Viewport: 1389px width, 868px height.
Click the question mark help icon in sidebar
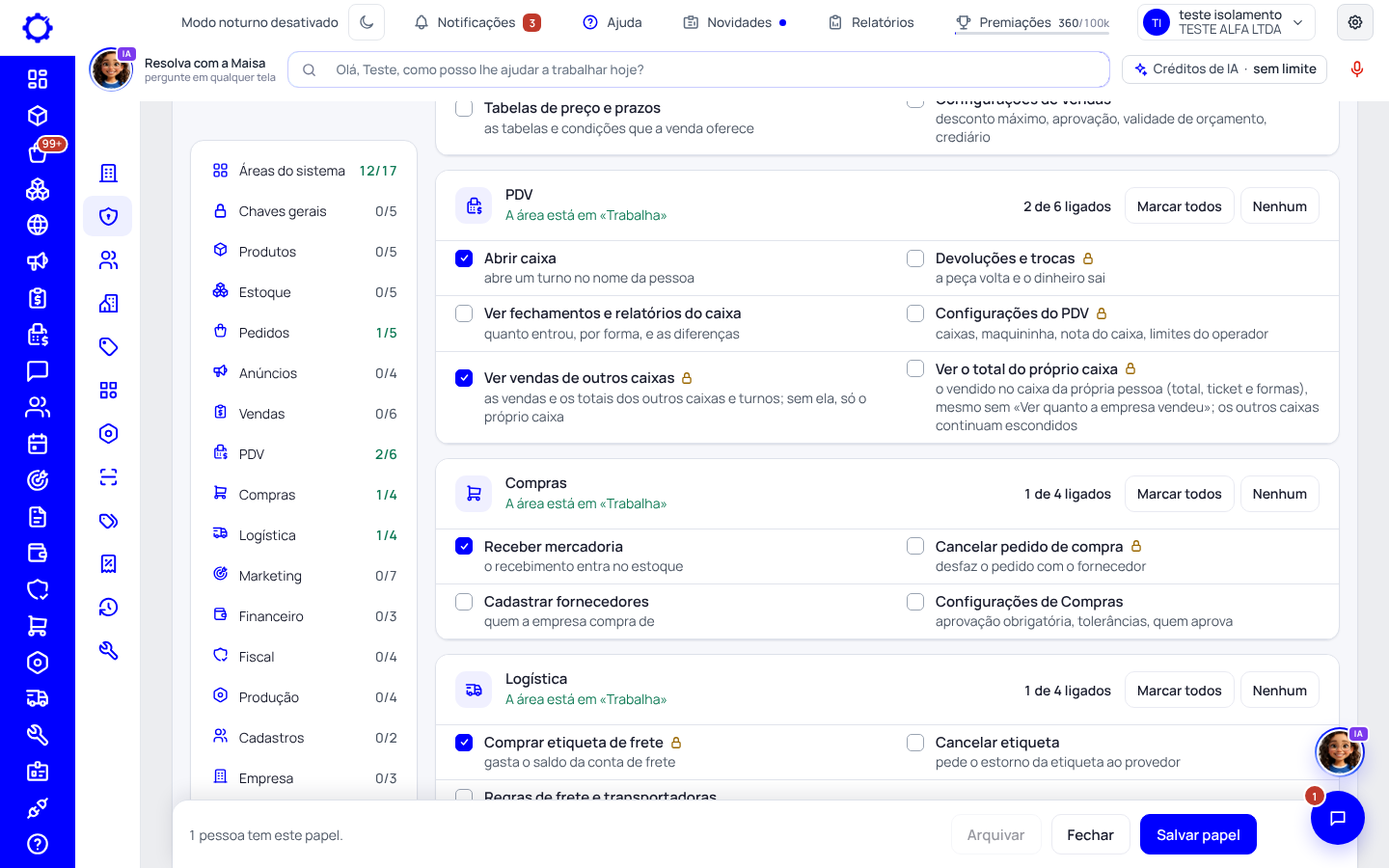38,844
